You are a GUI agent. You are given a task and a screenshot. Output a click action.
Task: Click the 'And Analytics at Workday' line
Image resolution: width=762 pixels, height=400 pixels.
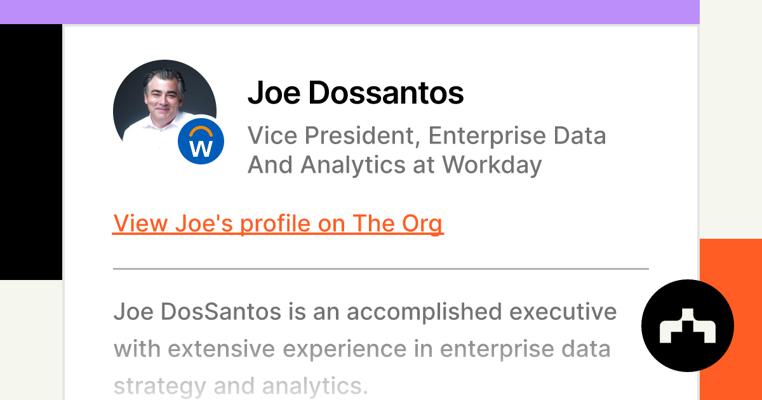pyautogui.click(x=394, y=165)
